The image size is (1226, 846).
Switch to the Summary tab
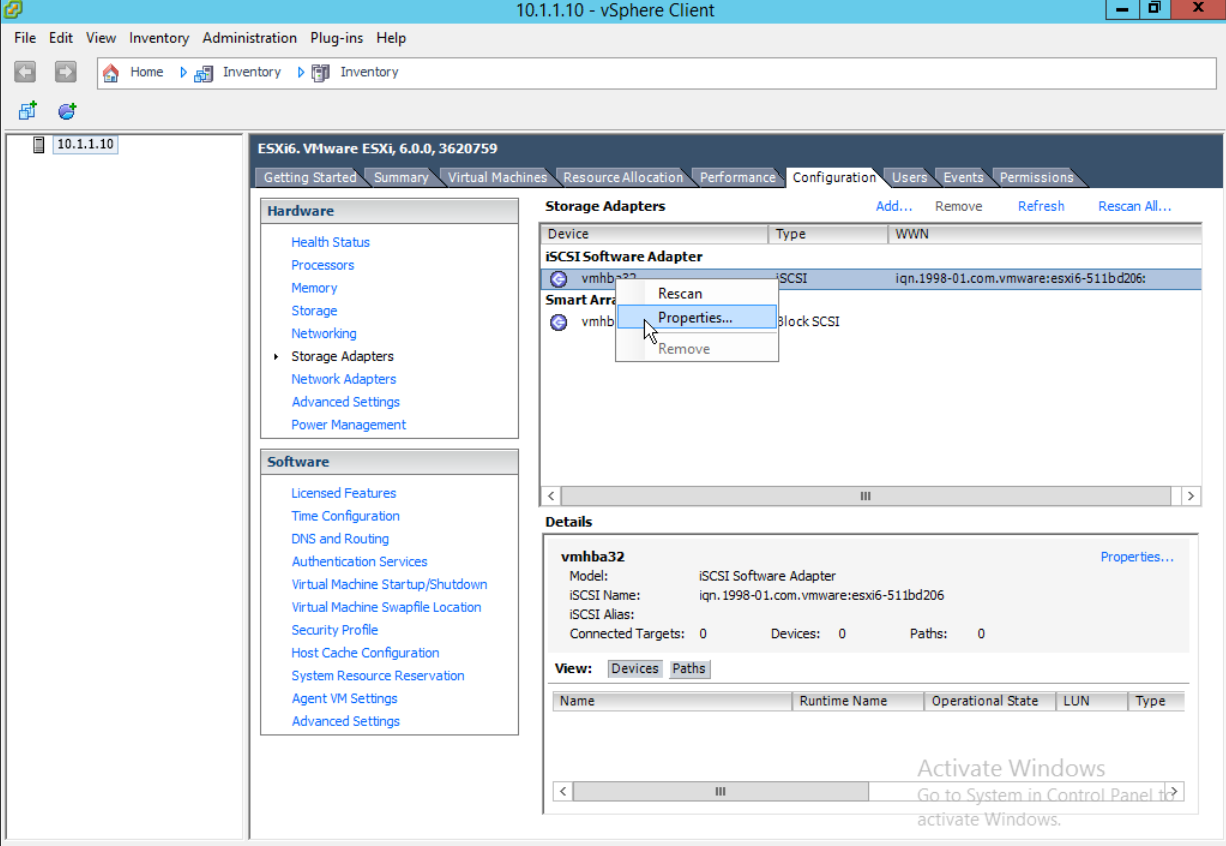tap(400, 177)
